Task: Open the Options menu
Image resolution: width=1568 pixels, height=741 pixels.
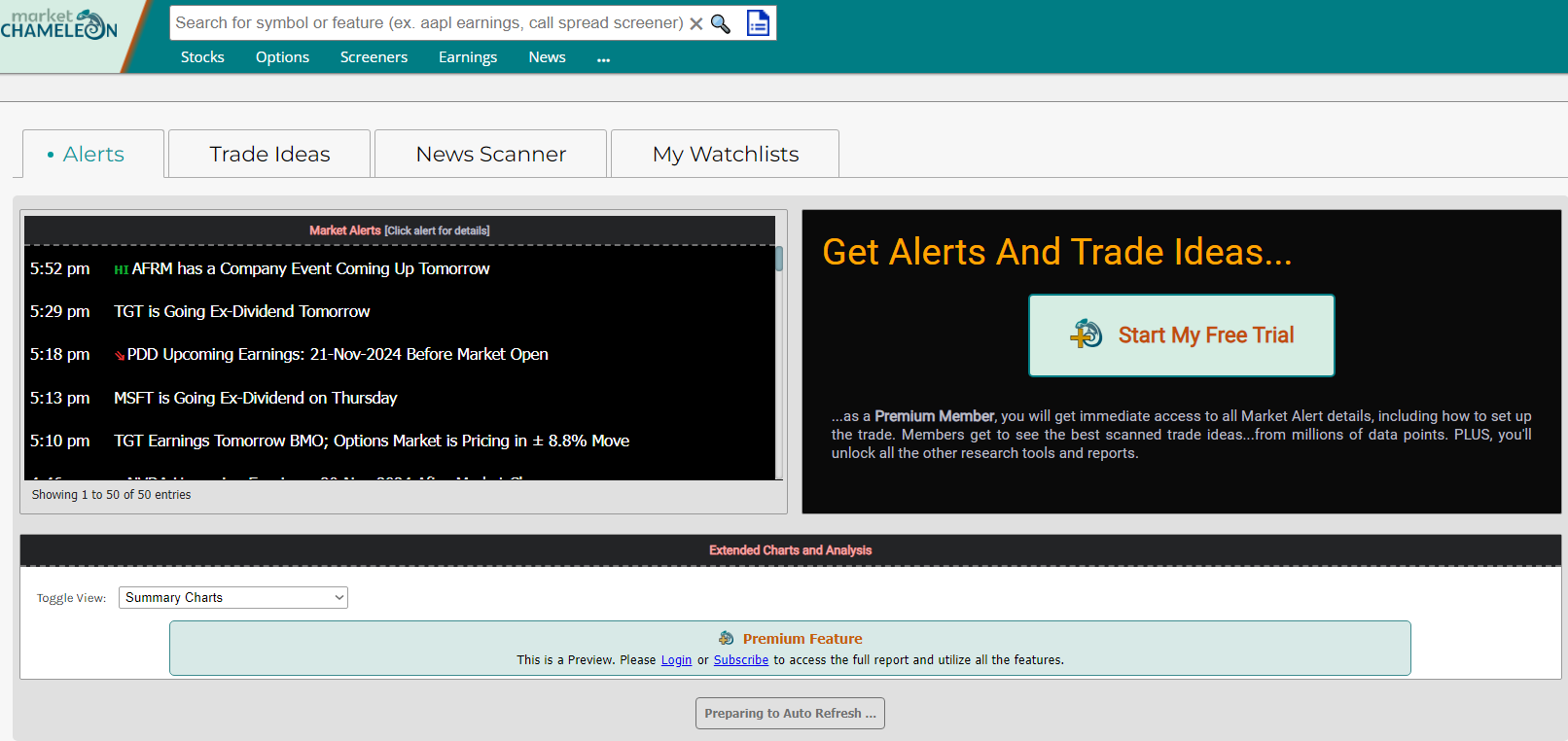Action: [x=282, y=57]
